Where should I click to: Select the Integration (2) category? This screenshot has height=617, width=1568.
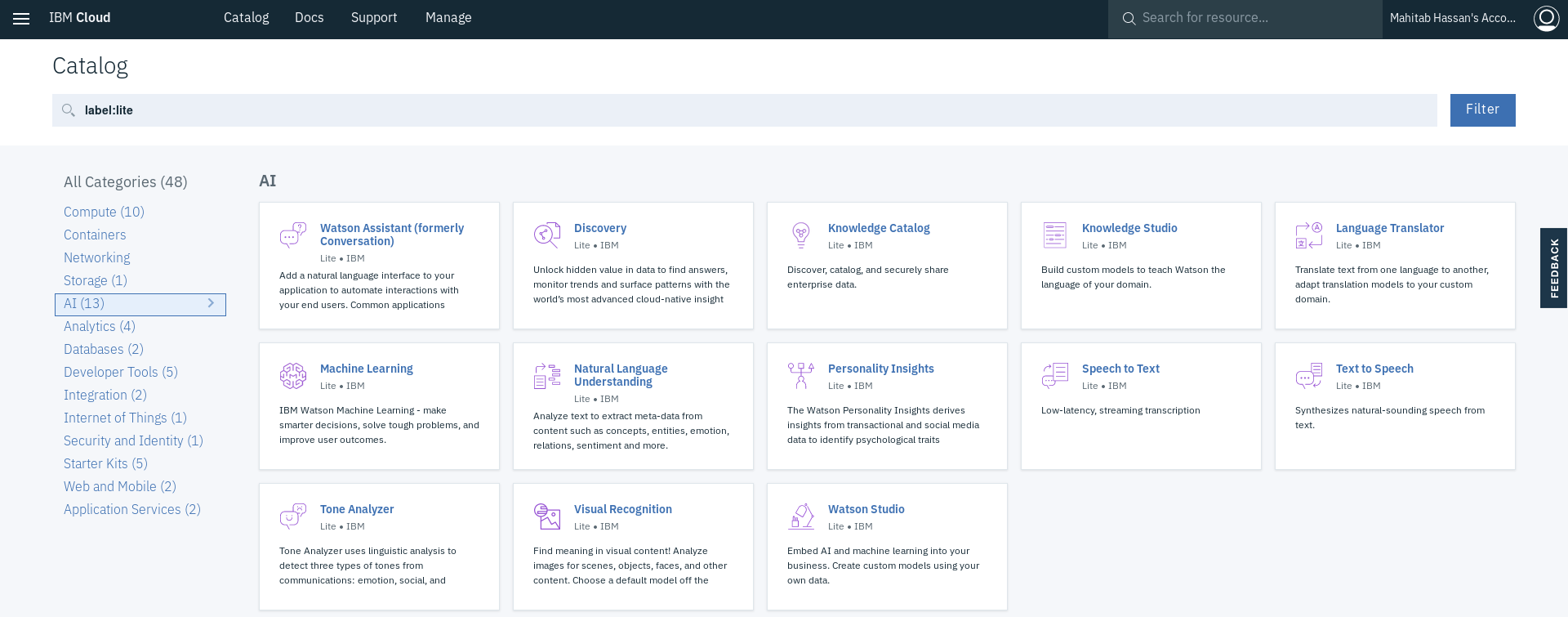(x=105, y=395)
